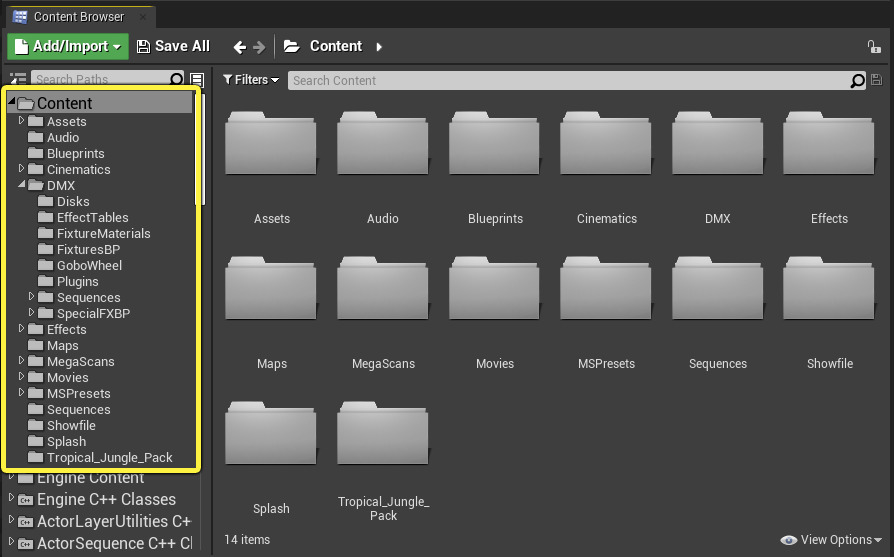
Task: Expand the MegaScans folder in tree
Action: tap(22, 360)
